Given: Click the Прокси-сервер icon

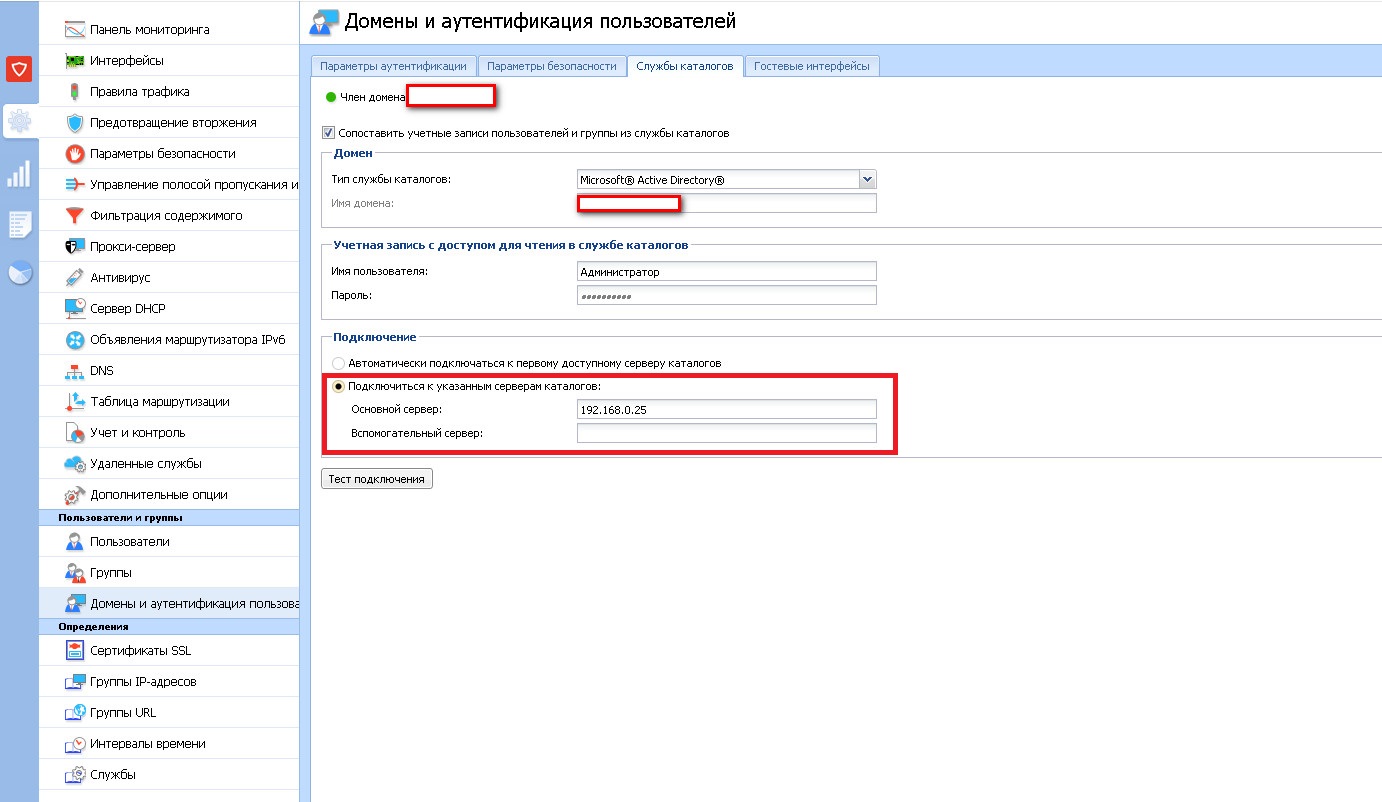Looking at the screenshot, I should [x=75, y=247].
